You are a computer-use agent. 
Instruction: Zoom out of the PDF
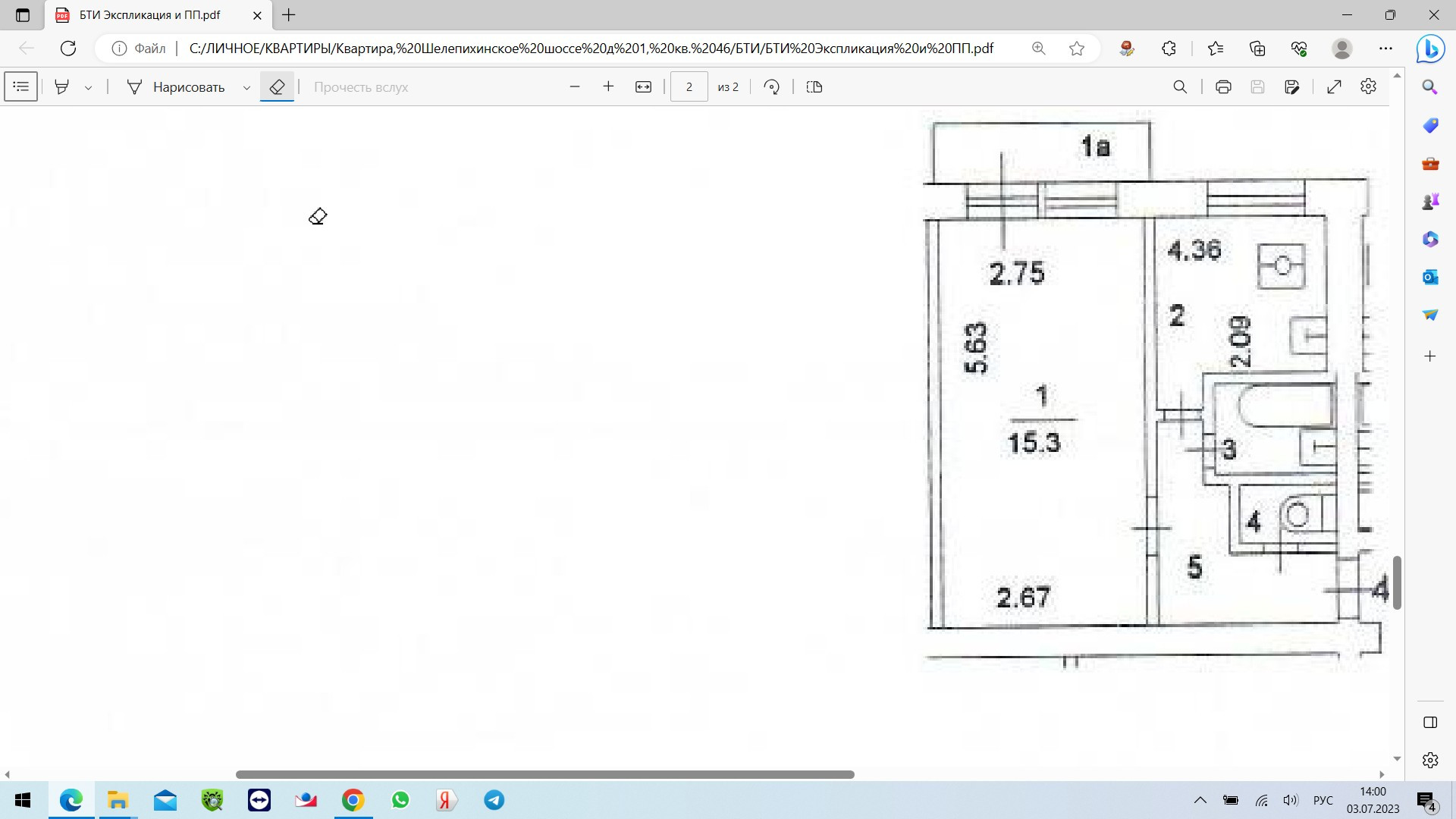(575, 87)
